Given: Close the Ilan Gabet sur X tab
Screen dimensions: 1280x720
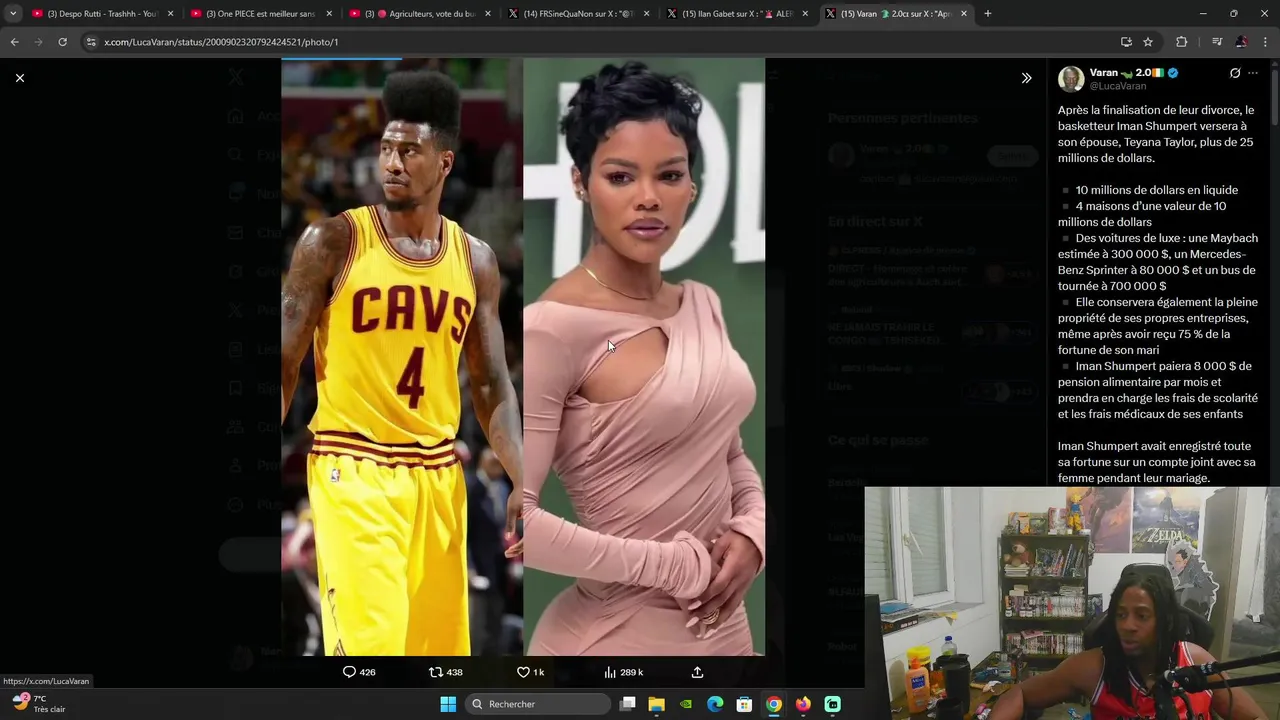Looking at the screenshot, I should 805,14.
